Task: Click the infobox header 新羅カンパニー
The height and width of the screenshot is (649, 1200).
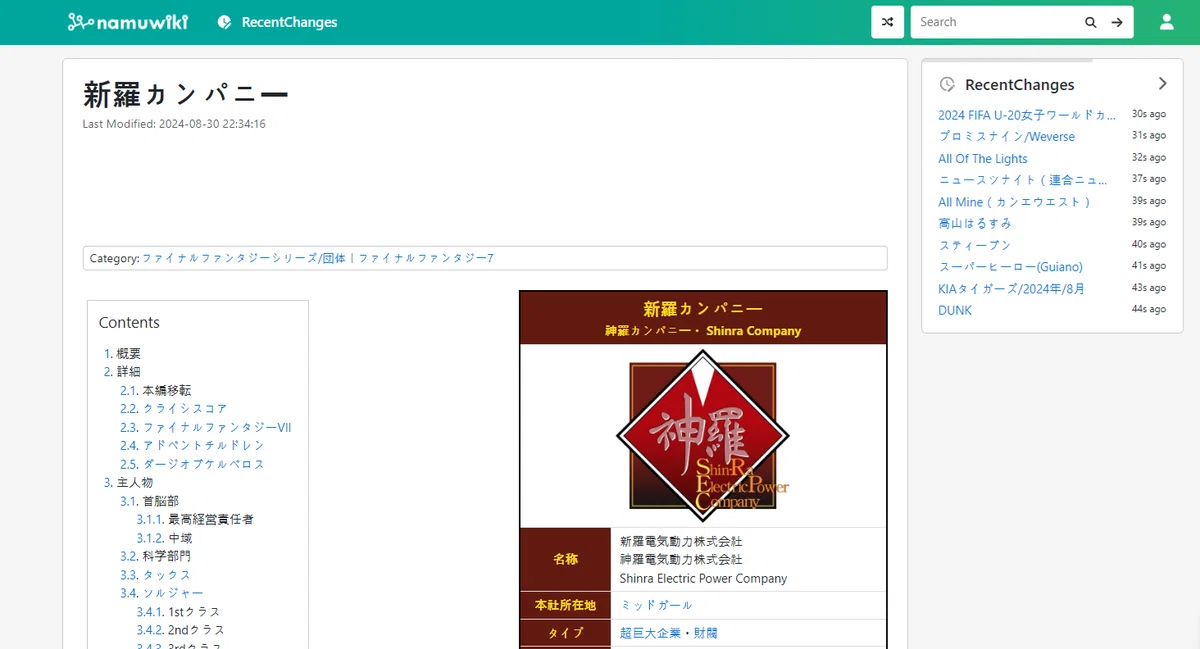Action: coord(703,308)
